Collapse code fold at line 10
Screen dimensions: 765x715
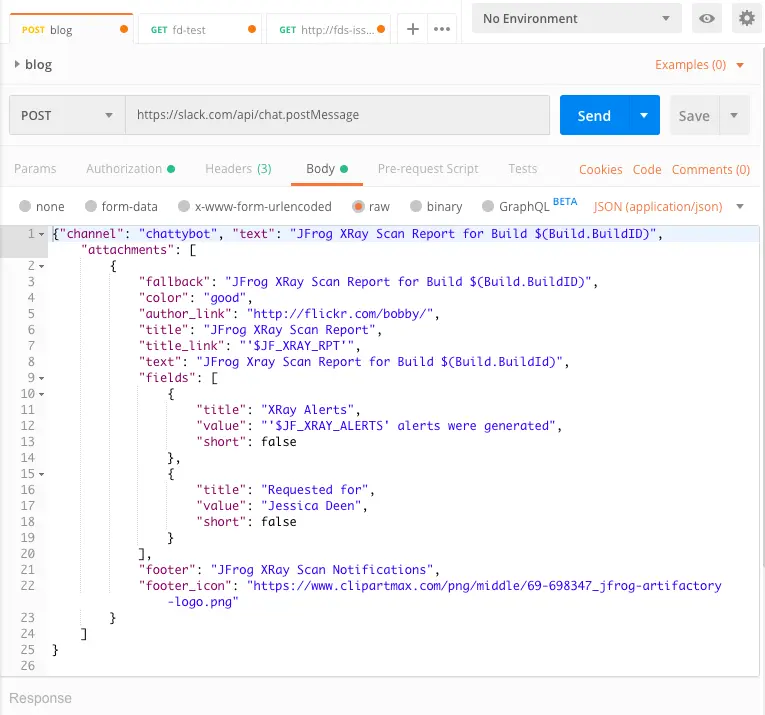pos(41,394)
